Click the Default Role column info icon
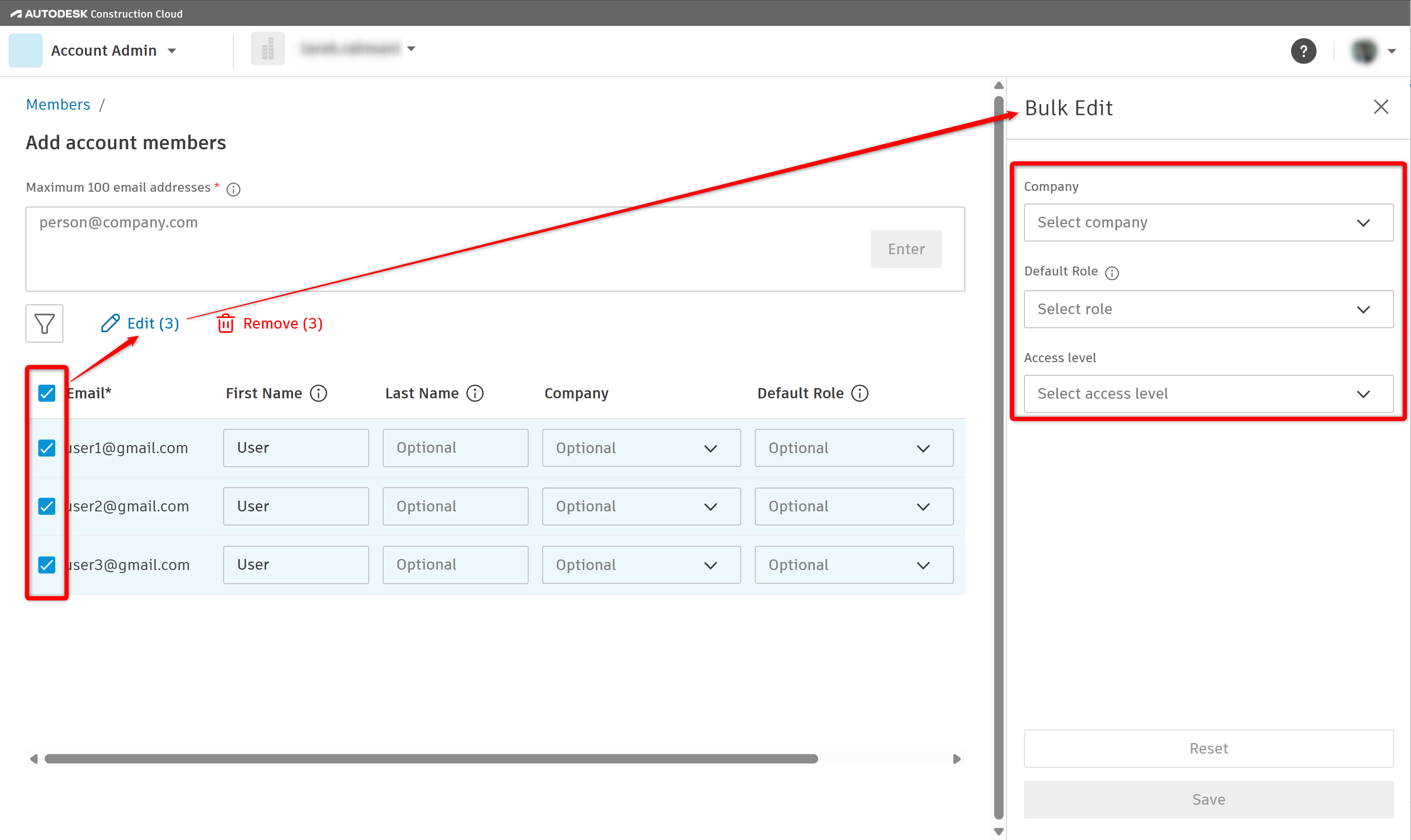Viewport: 1411px width, 840px height. pyautogui.click(x=859, y=393)
